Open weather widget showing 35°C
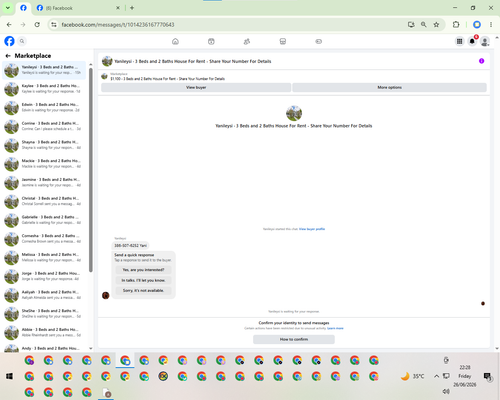 [x=413, y=376]
